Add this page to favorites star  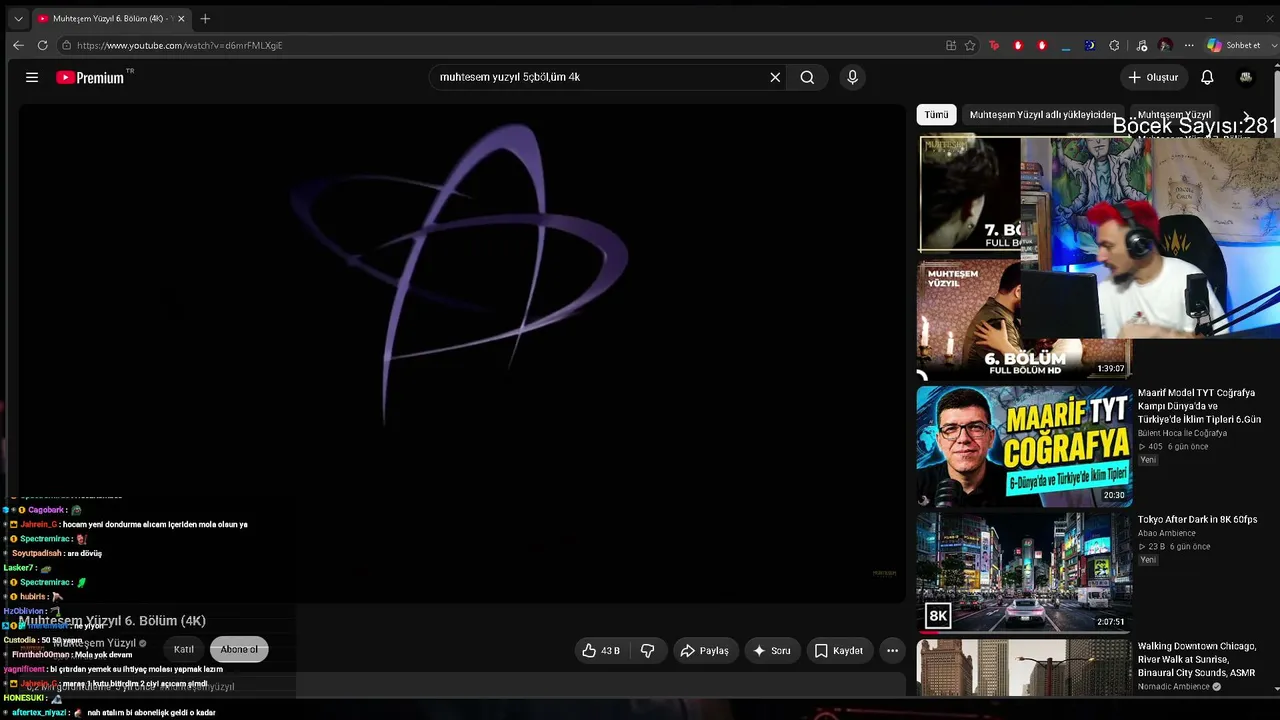tap(970, 45)
